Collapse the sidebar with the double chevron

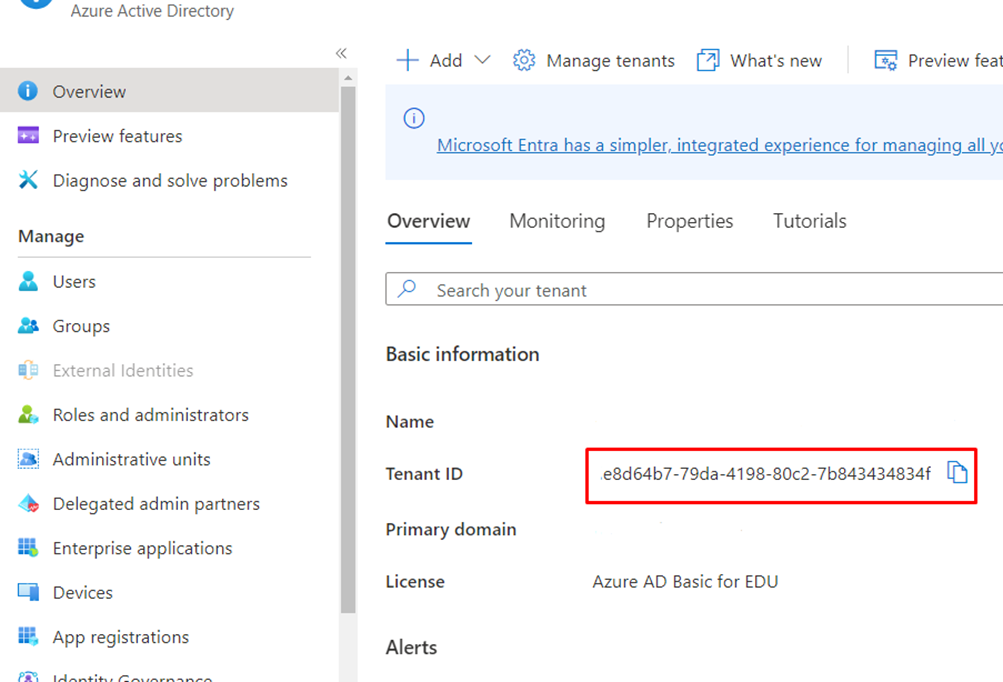(x=341, y=53)
